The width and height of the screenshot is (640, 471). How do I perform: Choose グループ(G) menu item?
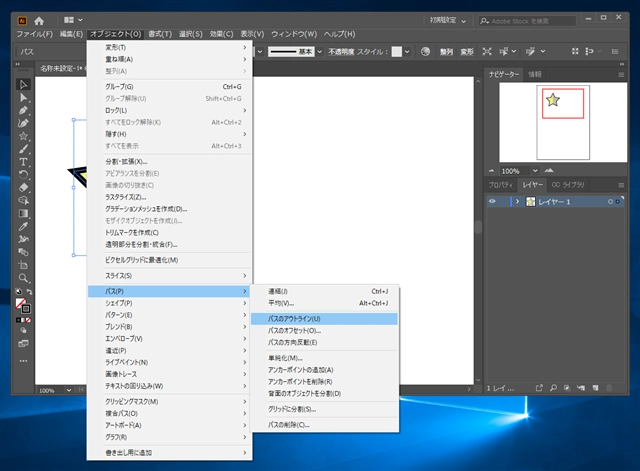click(x=170, y=87)
